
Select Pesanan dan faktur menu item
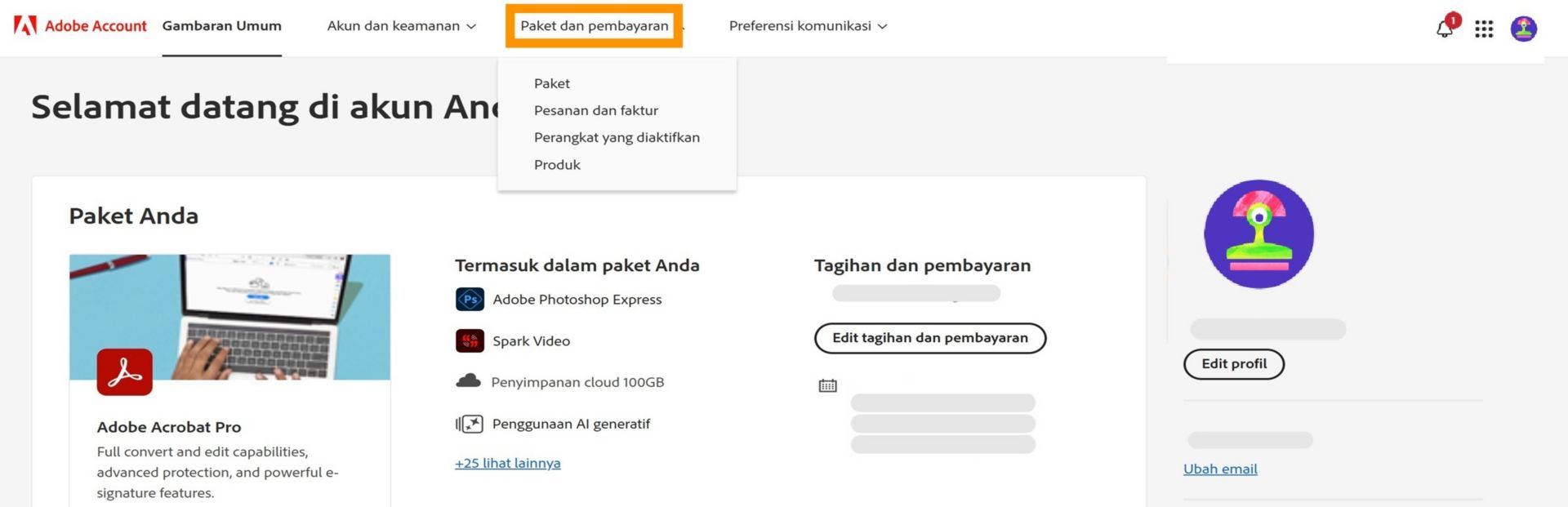pyautogui.click(x=595, y=110)
